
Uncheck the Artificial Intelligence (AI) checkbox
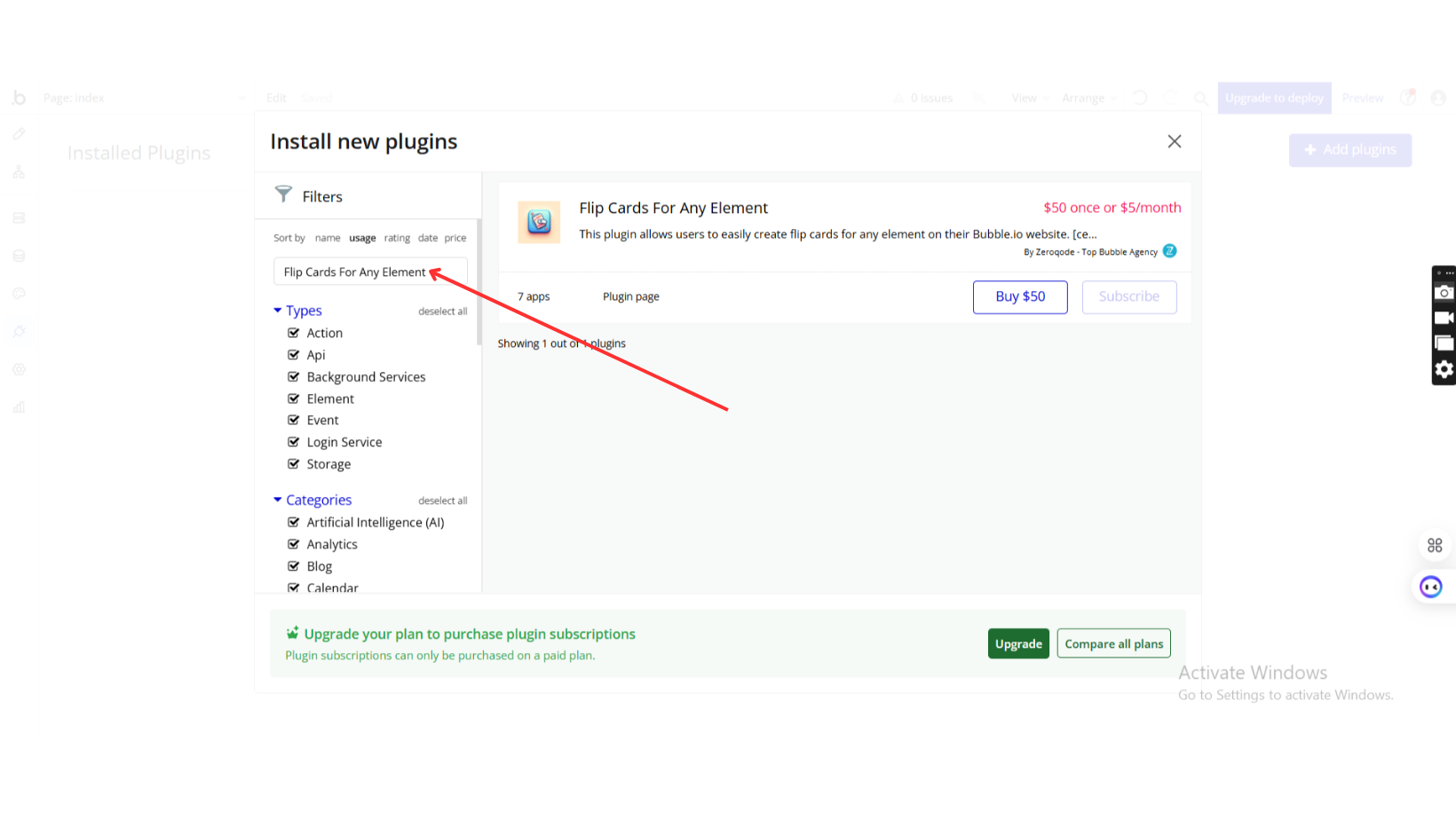pyautogui.click(x=294, y=522)
